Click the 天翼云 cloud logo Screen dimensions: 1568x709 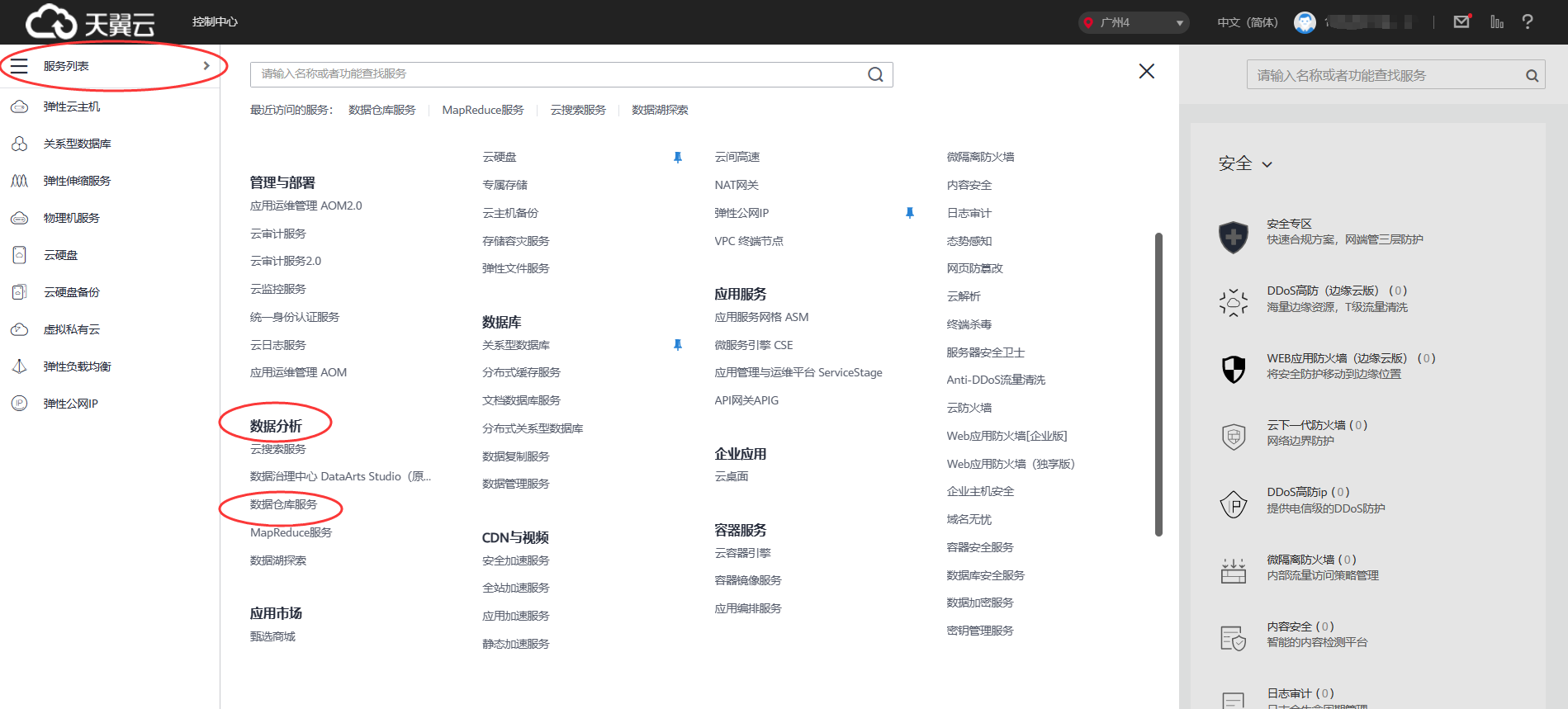(90, 21)
